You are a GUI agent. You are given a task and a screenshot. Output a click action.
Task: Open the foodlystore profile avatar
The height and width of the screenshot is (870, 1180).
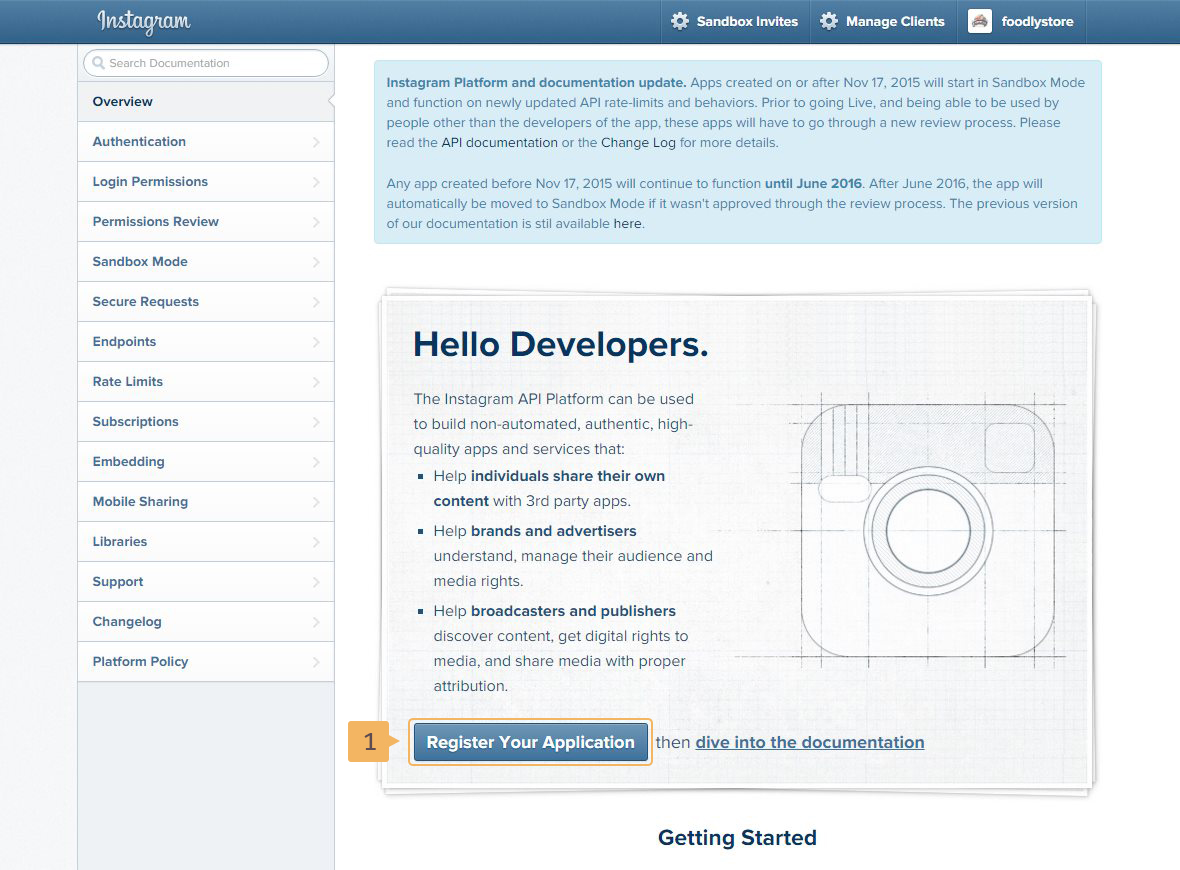[980, 21]
